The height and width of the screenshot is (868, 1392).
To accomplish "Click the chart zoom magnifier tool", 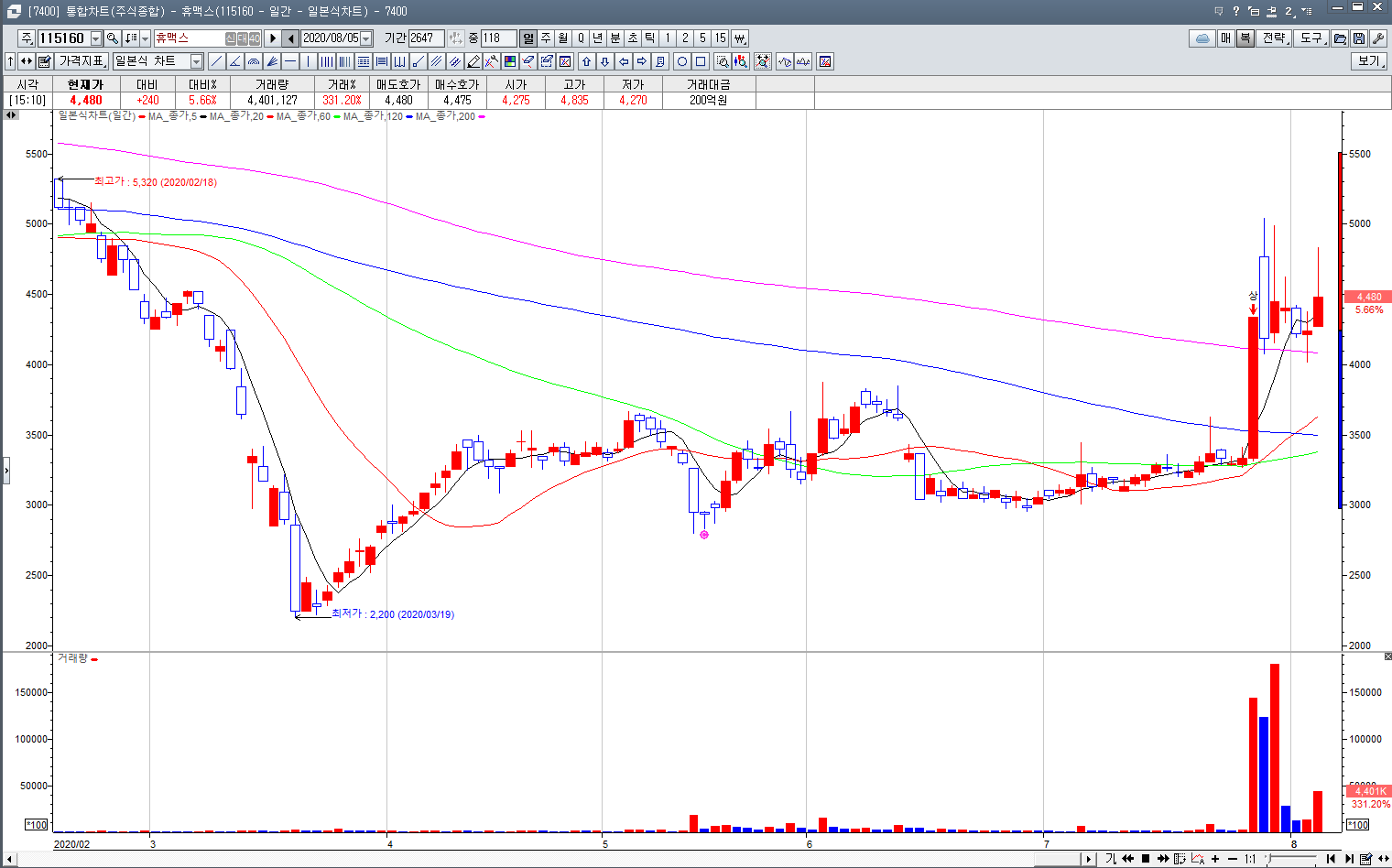I will pyautogui.click(x=723, y=61).
